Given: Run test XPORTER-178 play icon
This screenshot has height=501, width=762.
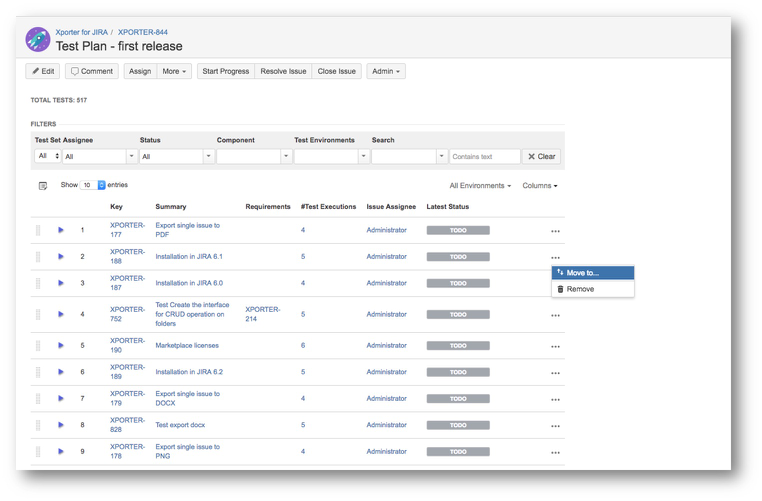Looking at the screenshot, I should [61, 451].
